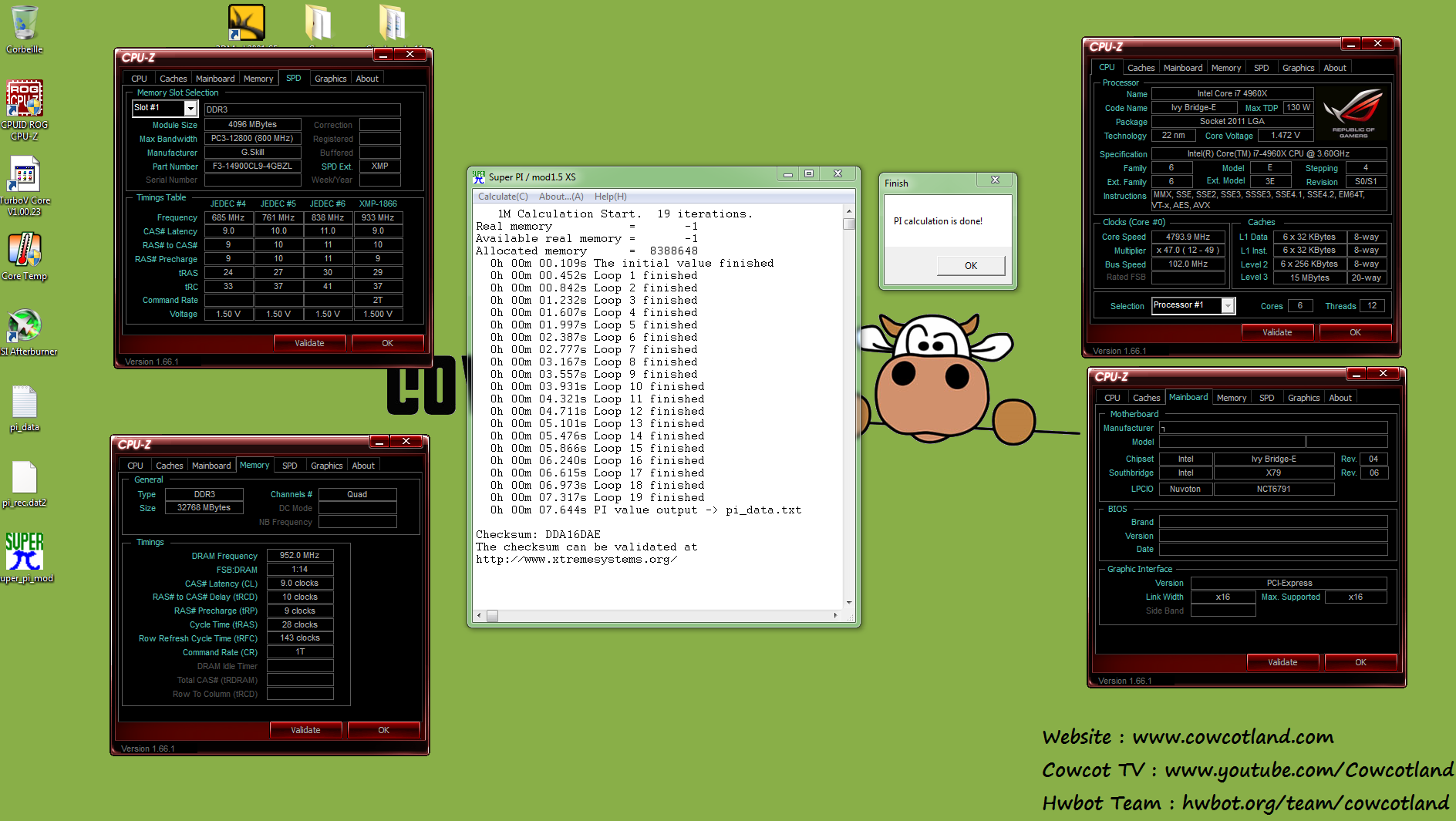The width and height of the screenshot is (1456, 821).
Task: Select CPU tab in Mainboard CPU-Z window
Action: pos(1112,398)
